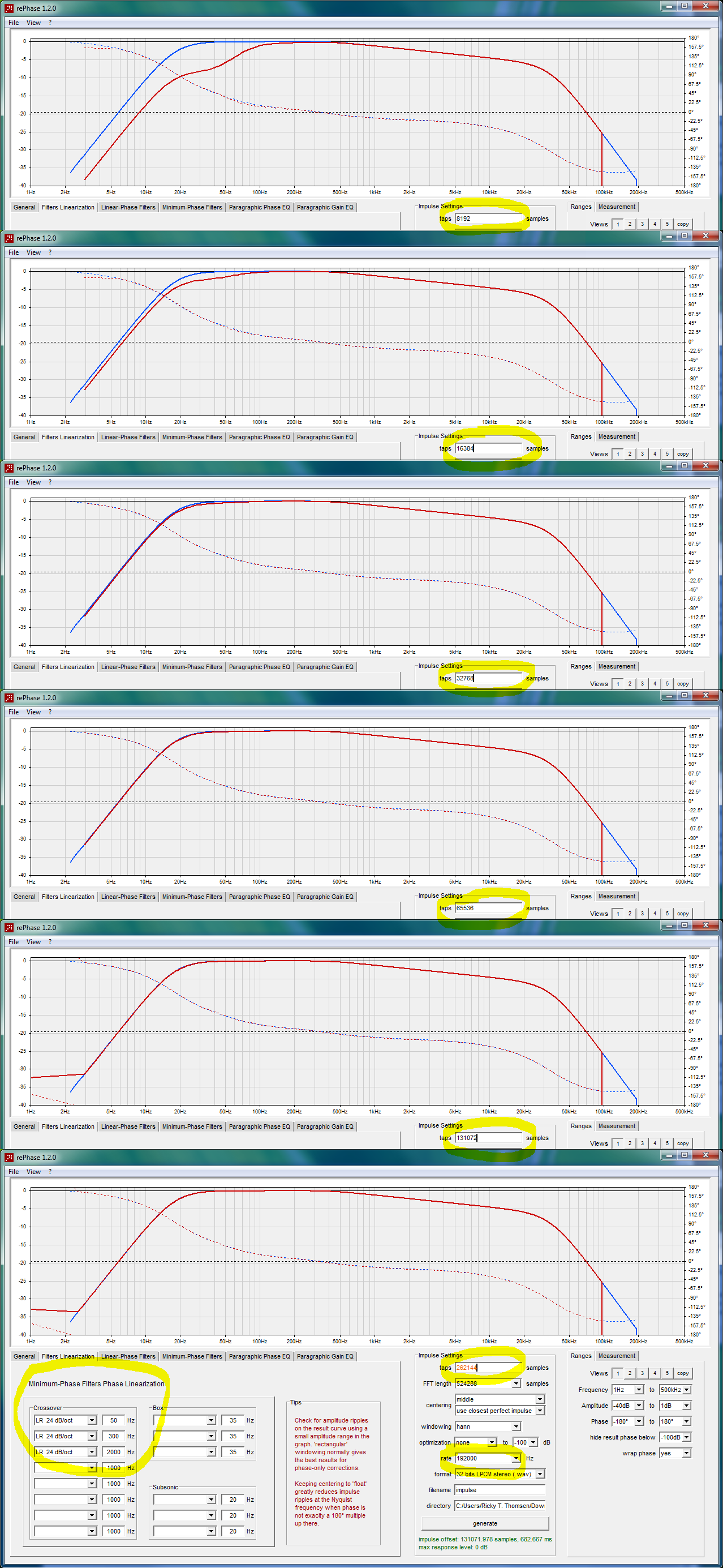
Task: Click the Crossover 2000 Hz frequency field
Action: [x=113, y=1452]
